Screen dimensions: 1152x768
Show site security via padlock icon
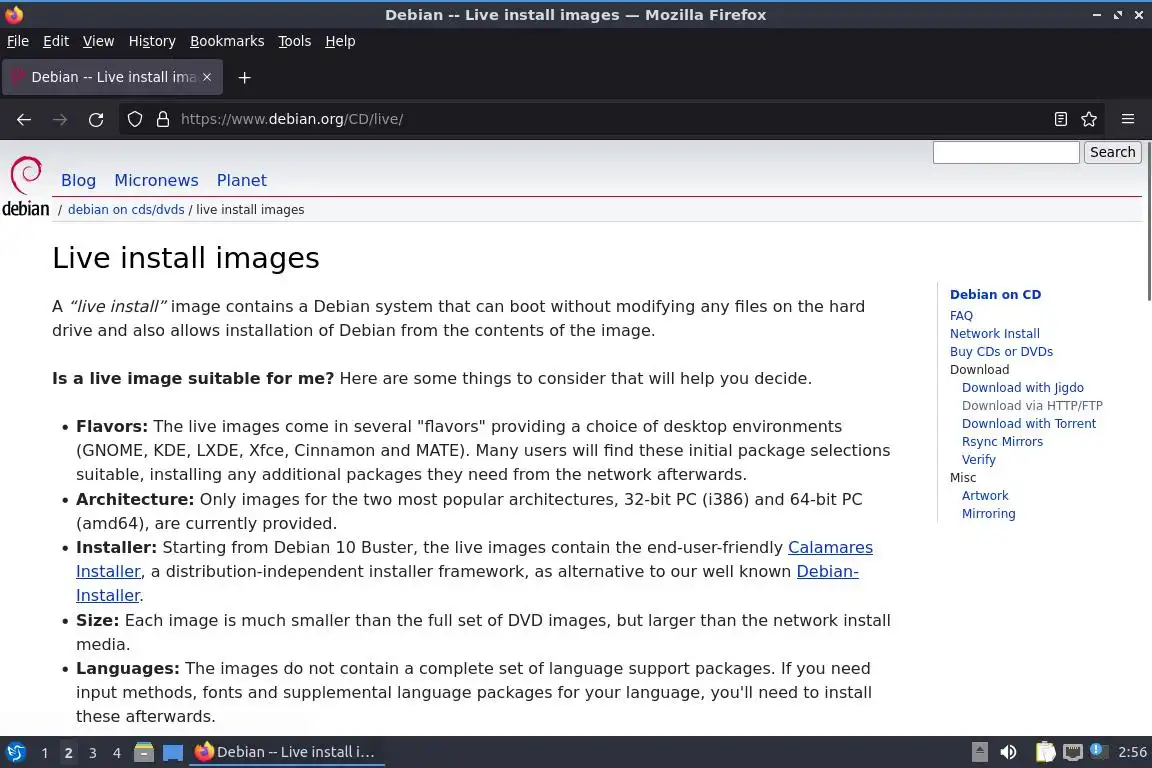click(x=163, y=119)
